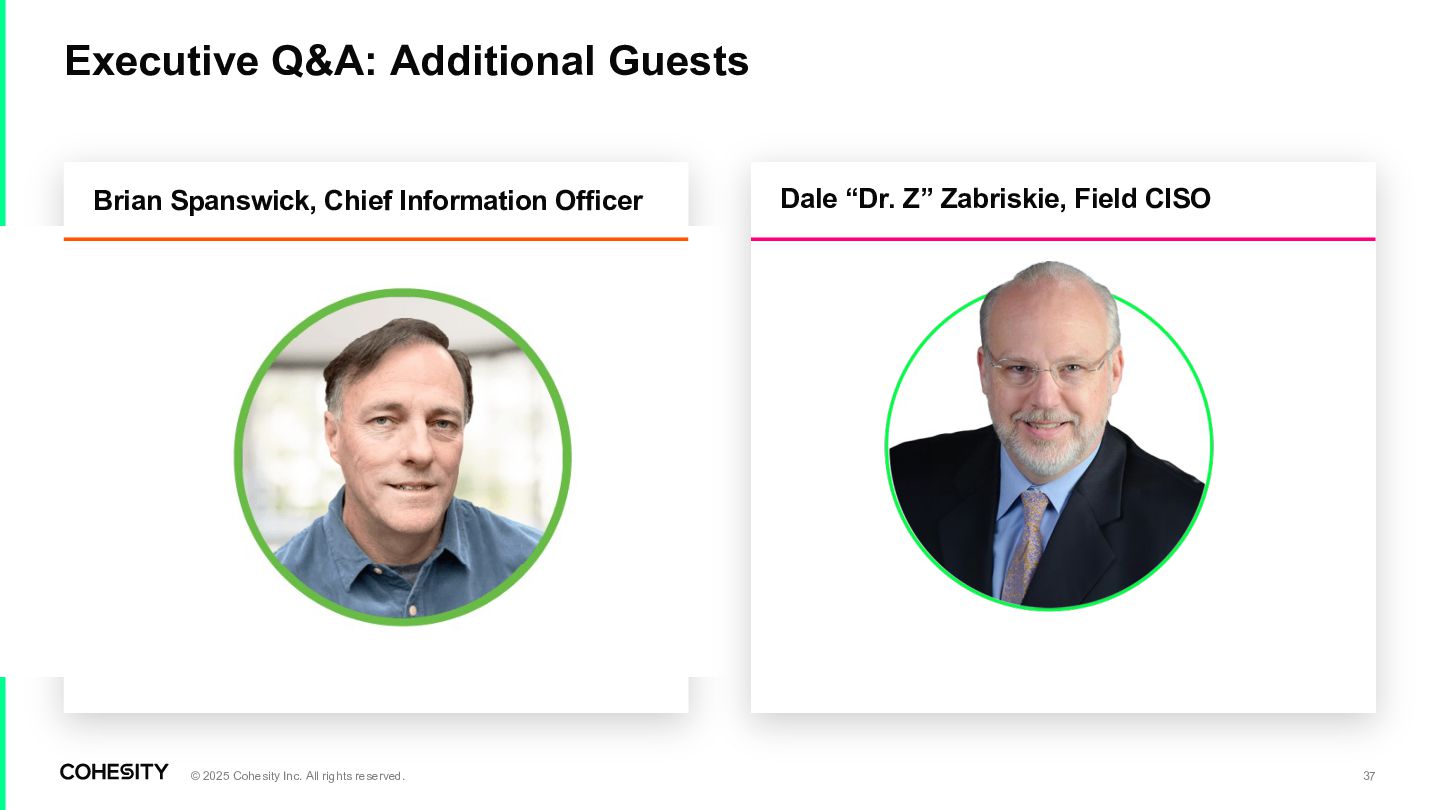The width and height of the screenshot is (1440, 810).
Task: Click the slide number 37
Action: pos(1369,776)
